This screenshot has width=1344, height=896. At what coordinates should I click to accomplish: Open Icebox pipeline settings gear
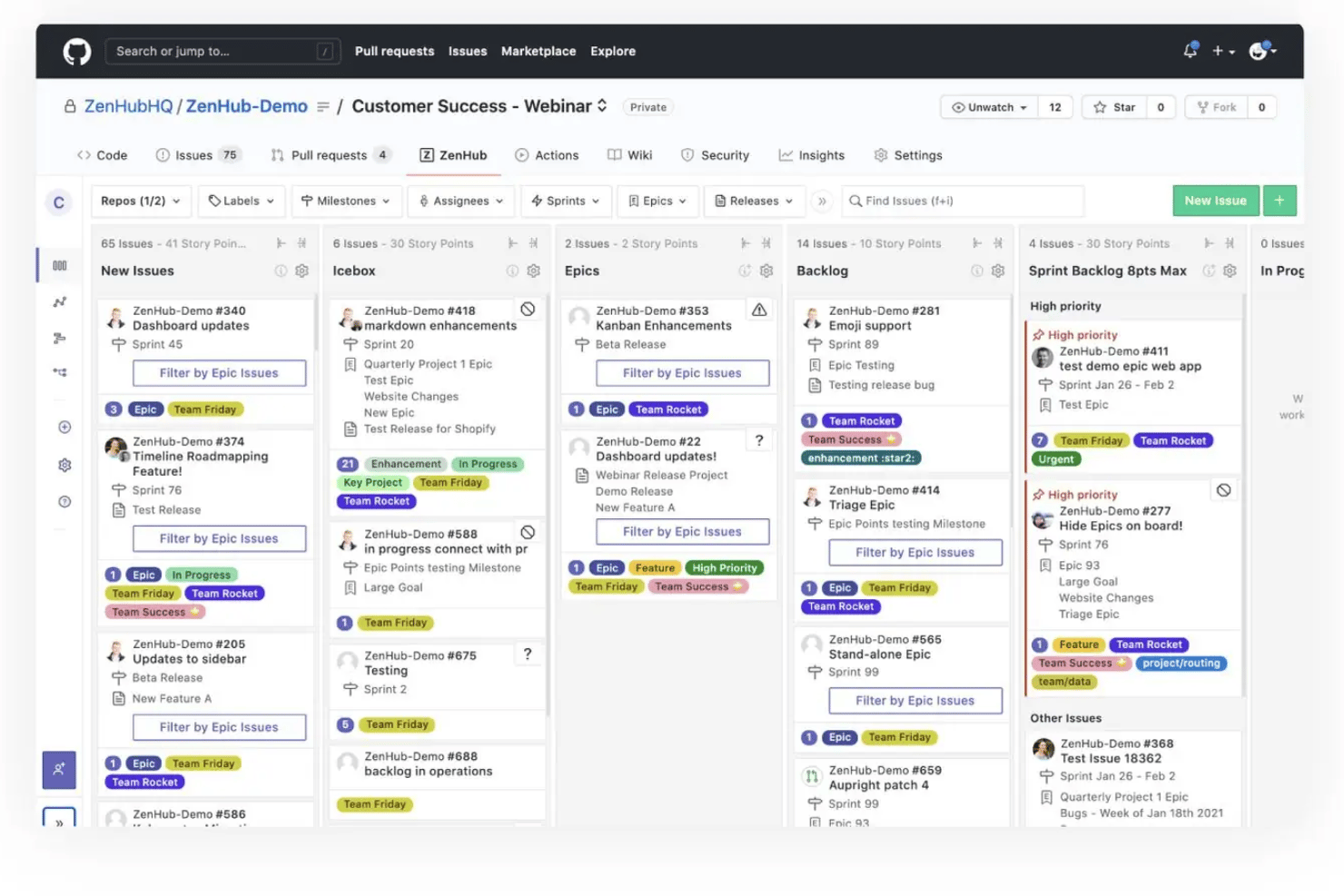(x=534, y=271)
